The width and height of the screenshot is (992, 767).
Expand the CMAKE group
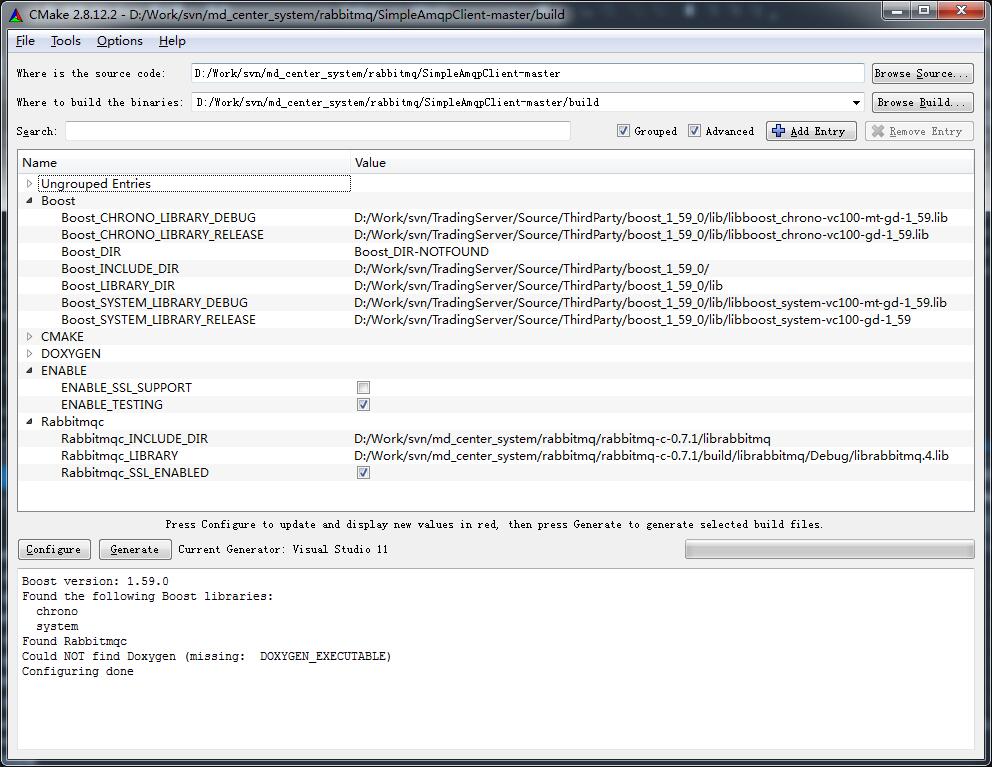click(29, 337)
